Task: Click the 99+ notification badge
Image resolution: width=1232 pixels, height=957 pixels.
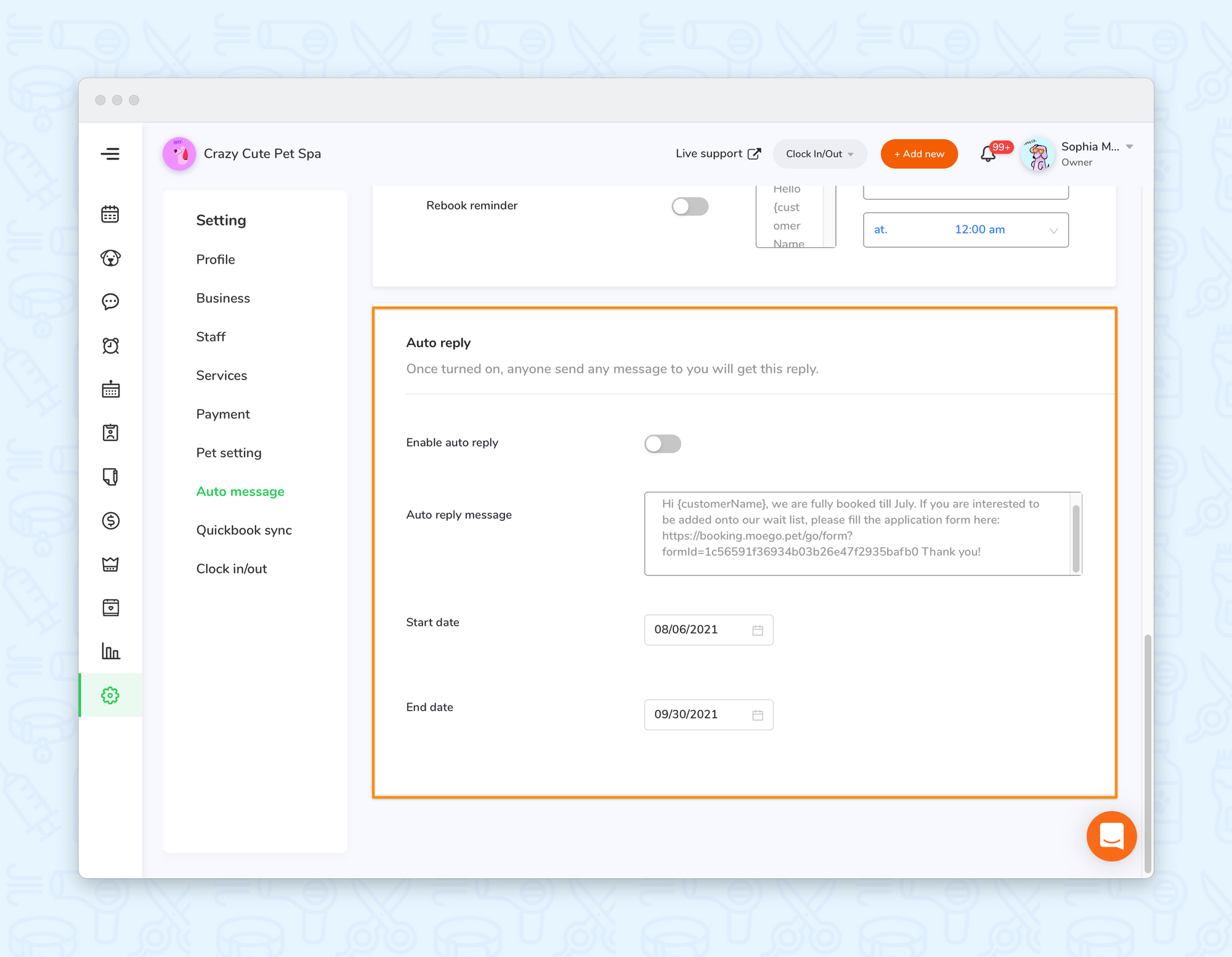Action: (1001, 147)
